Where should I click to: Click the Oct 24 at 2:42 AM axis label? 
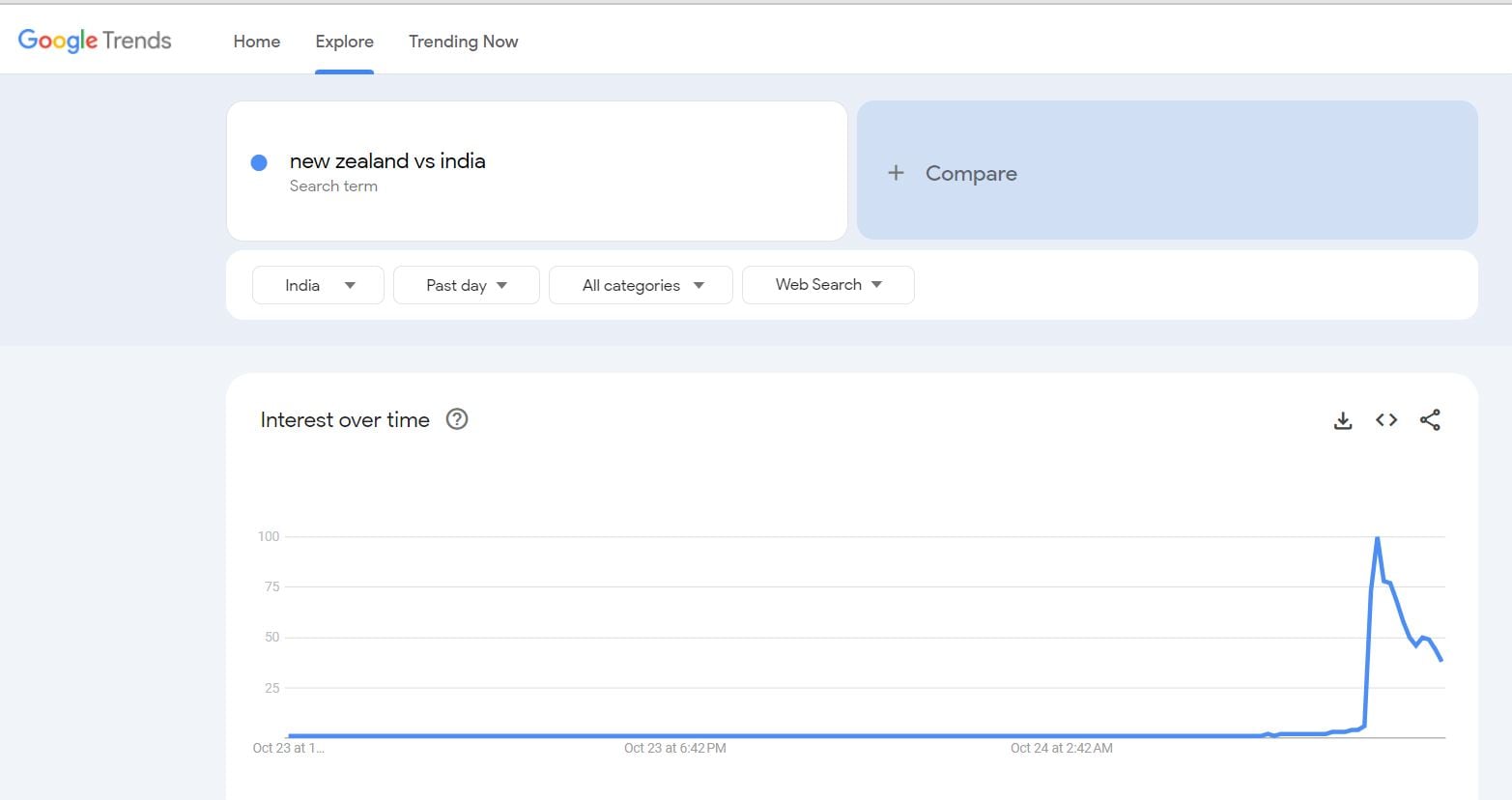[1061, 748]
